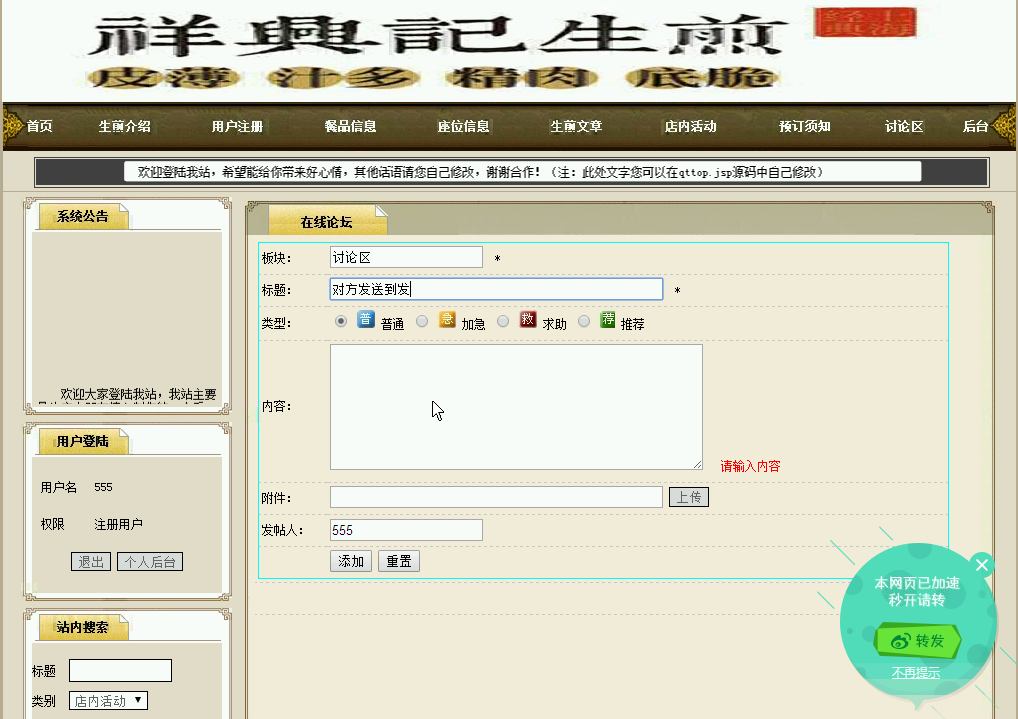Select the 加急 radio button
The height and width of the screenshot is (719, 1018).
click(x=422, y=321)
